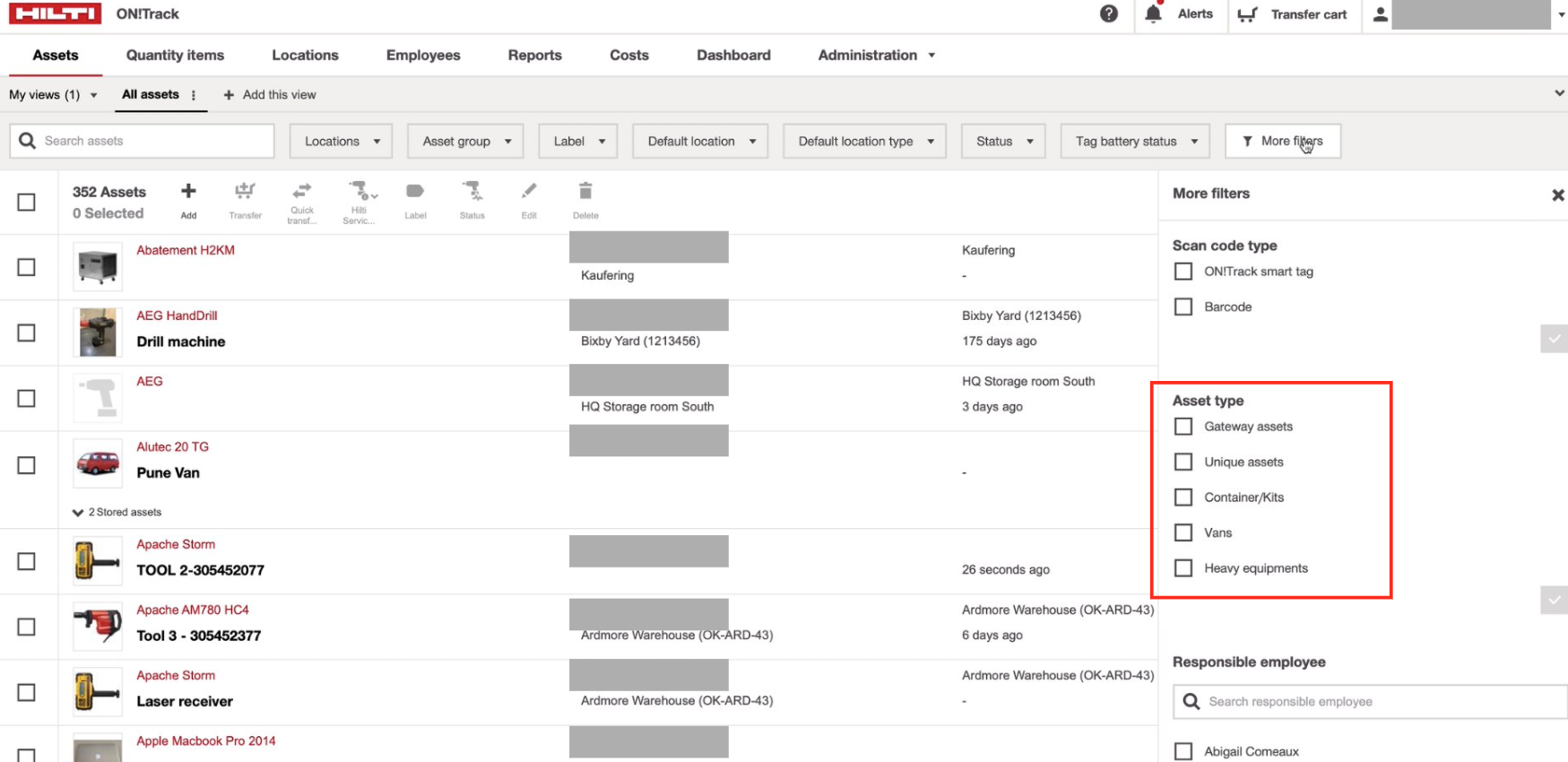Click the AEG HandDrill asset thumbnail
Image resolution: width=1568 pixels, height=762 pixels.
click(98, 333)
